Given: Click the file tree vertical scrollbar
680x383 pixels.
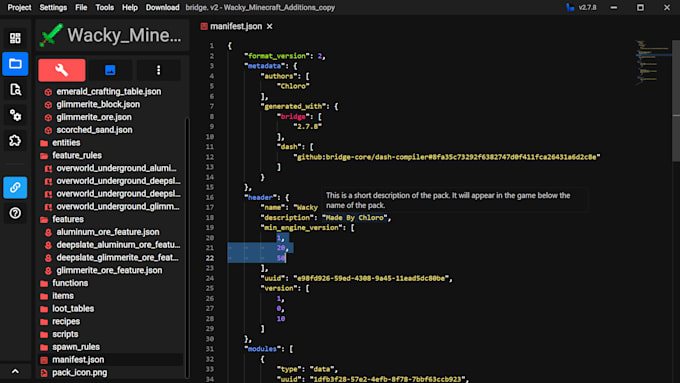Looking at the screenshot, I should [x=187, y=247].
